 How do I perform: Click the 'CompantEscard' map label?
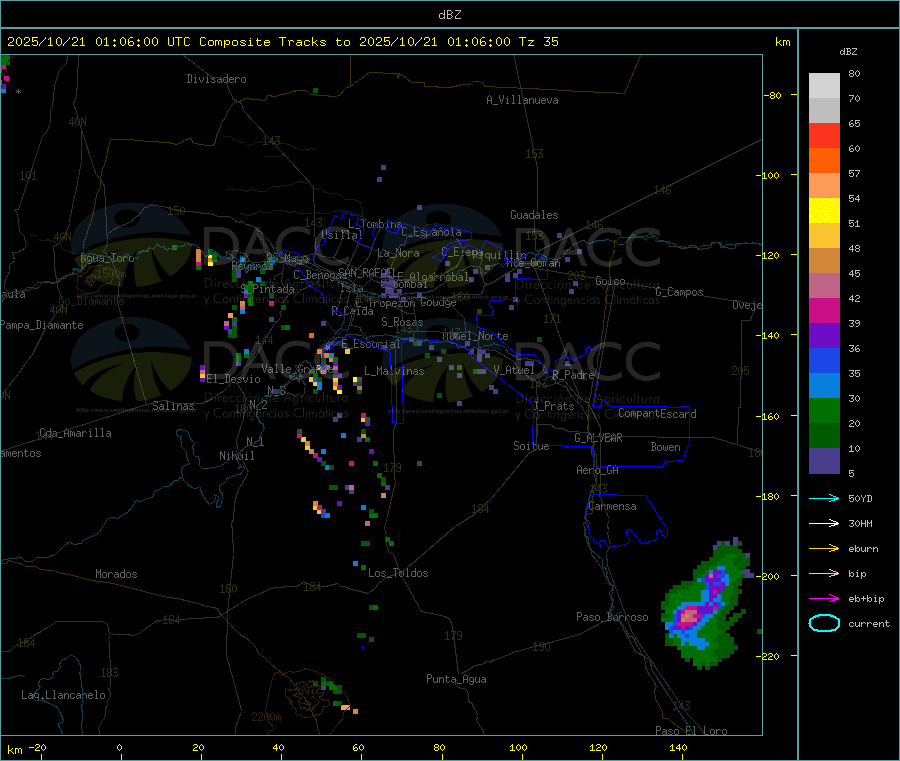(657, 414)
